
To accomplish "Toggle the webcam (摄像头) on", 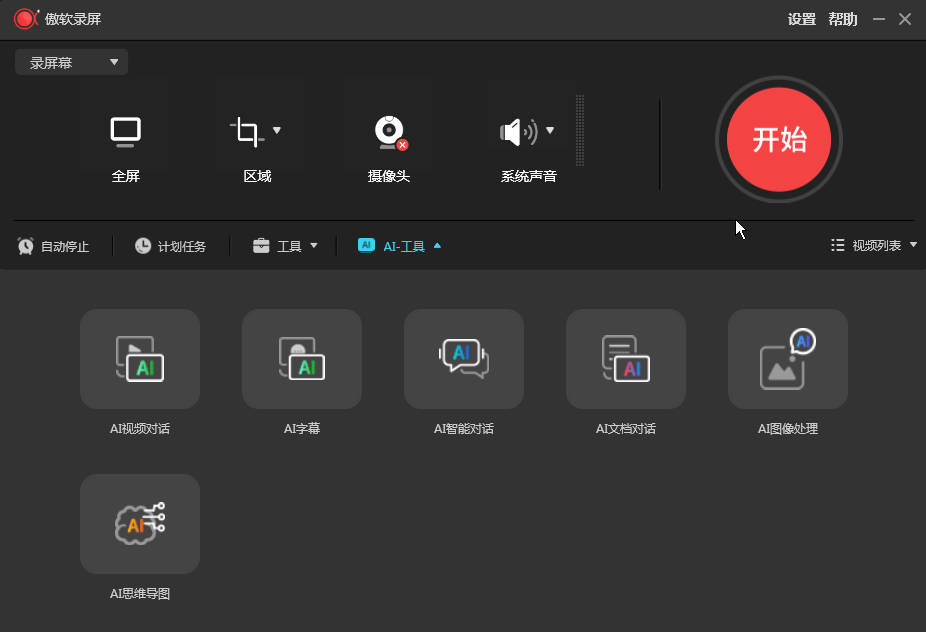I will pyautogui.click(x=389, y=132).
